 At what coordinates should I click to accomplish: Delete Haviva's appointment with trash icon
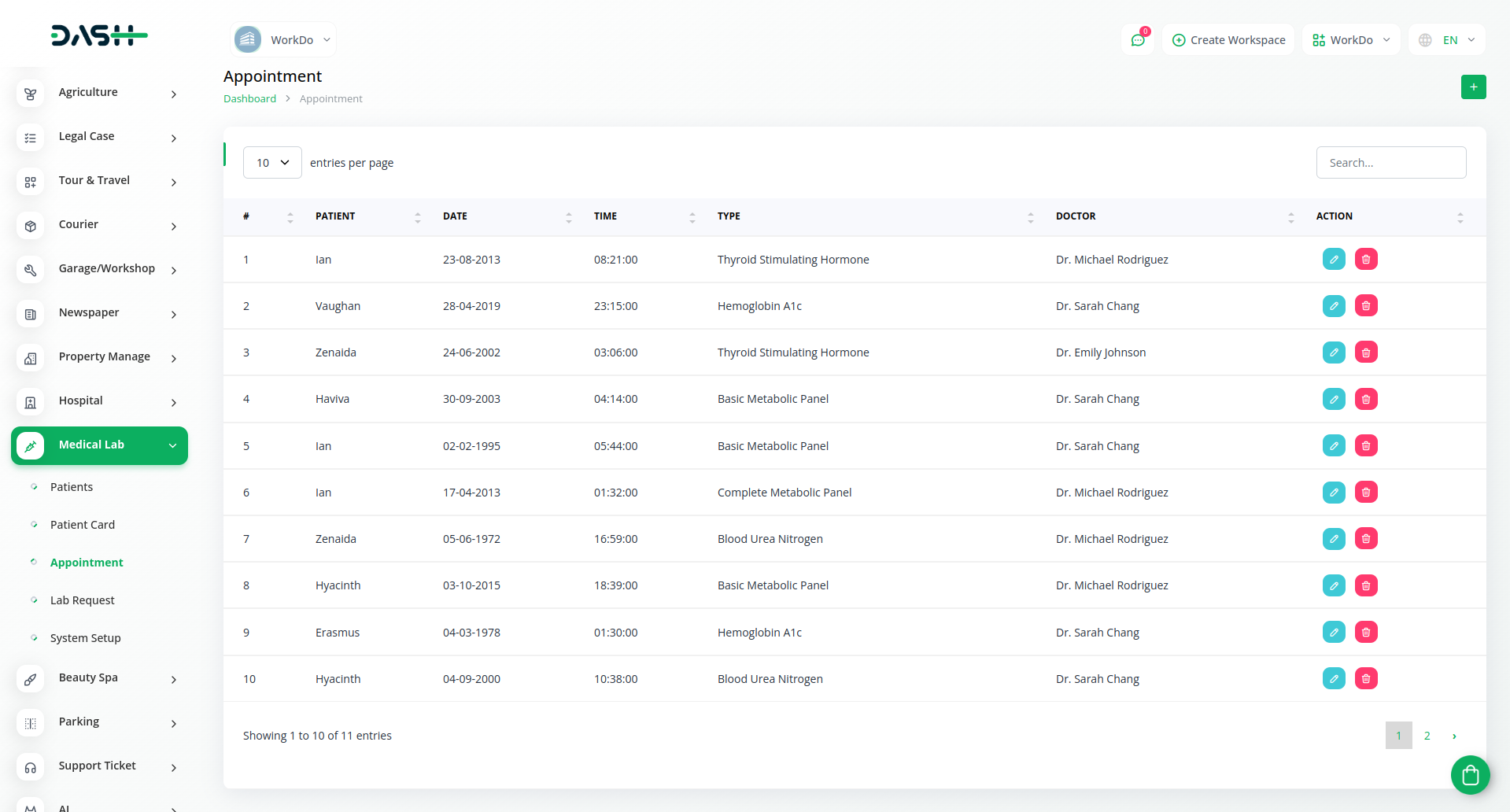1366,400
